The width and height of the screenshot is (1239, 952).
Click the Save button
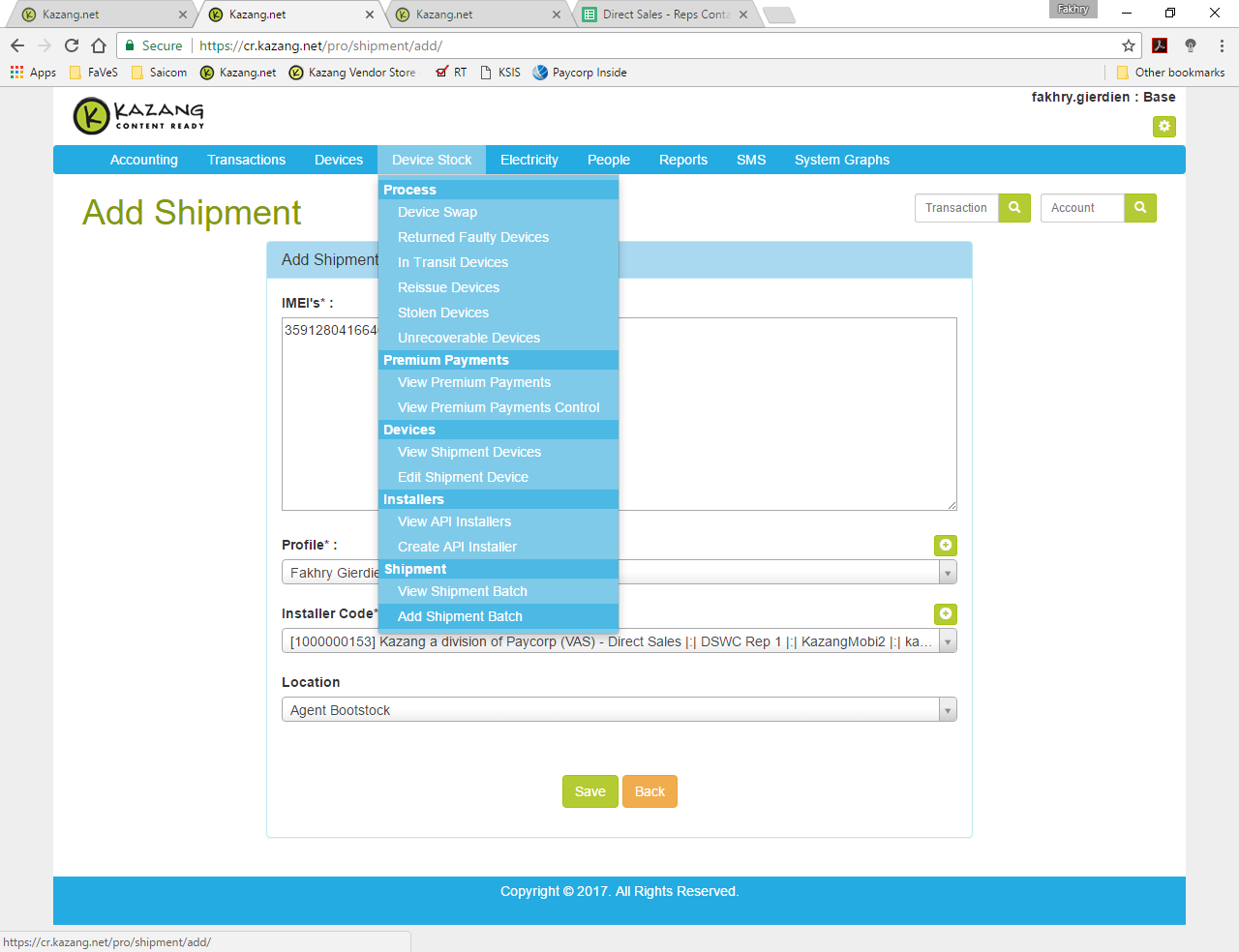point(590,791)
